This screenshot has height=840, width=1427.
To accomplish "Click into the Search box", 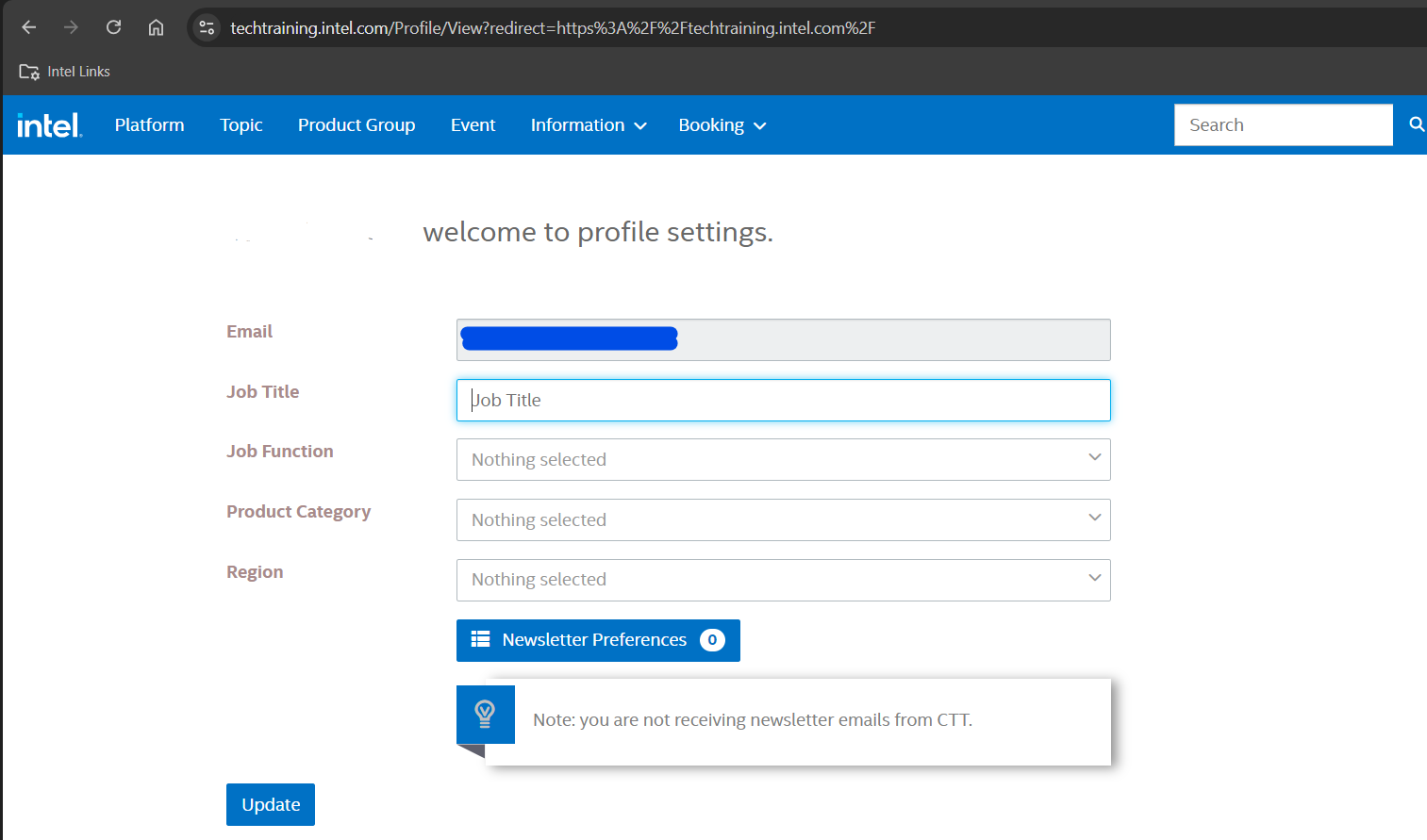I will point(1283,125).
